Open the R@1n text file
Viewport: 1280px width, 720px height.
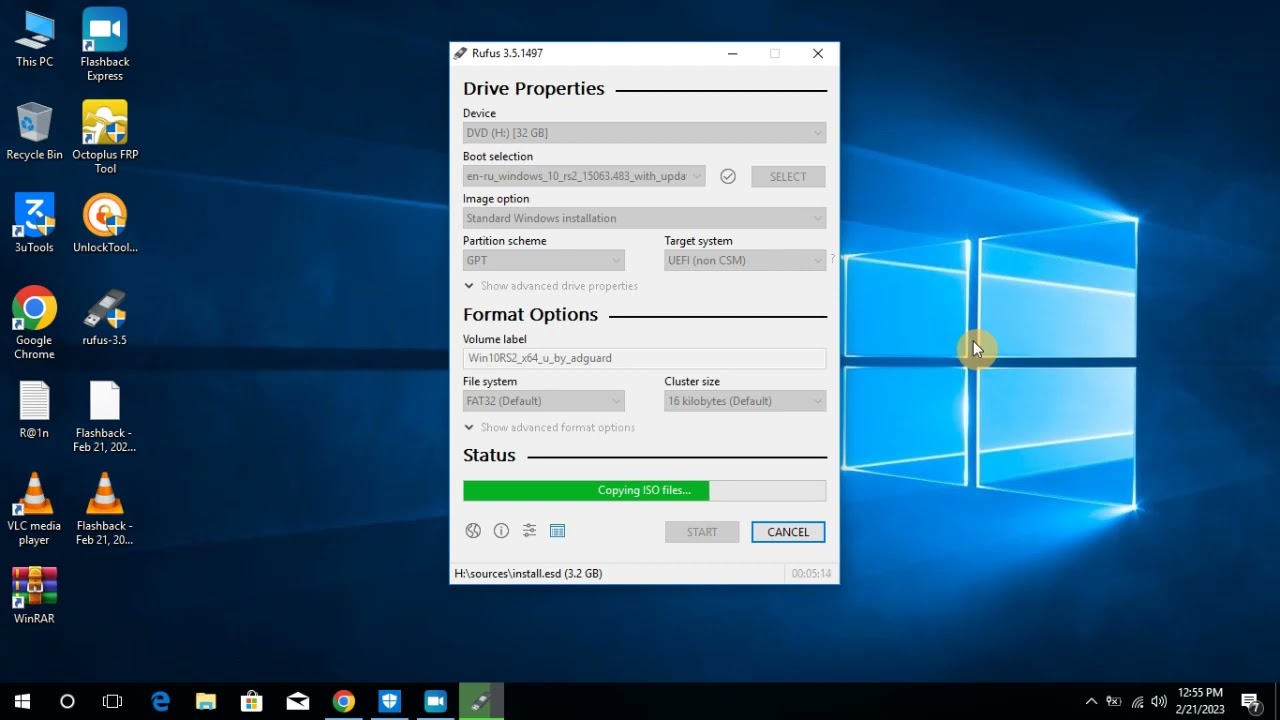(x=34, y=410)
